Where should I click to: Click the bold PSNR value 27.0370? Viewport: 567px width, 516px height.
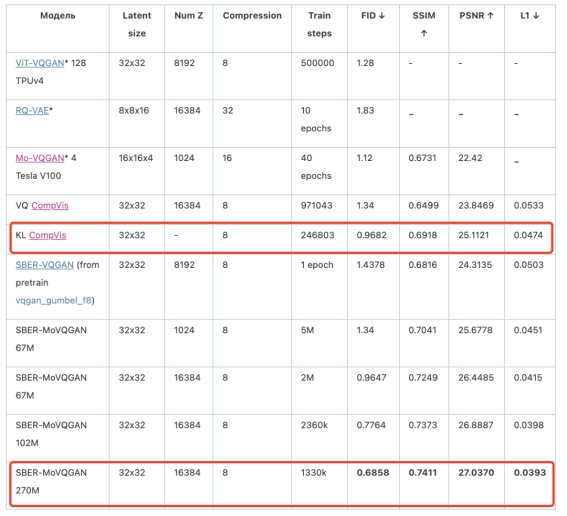pyautogui.click(x=476, y=473)
